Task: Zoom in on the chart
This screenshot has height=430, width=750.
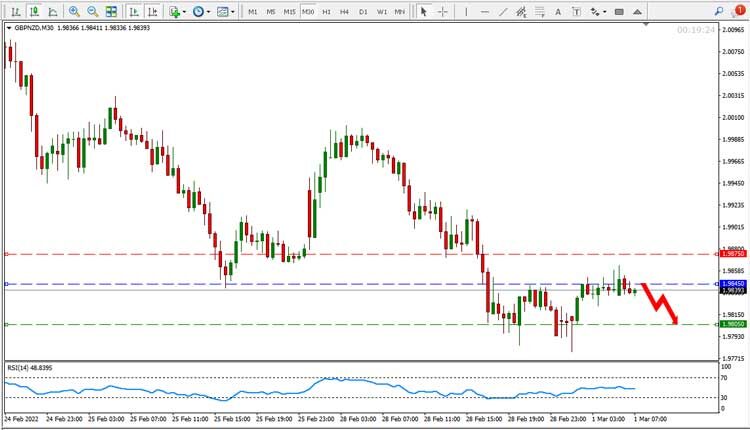Action: pos(74,12)
